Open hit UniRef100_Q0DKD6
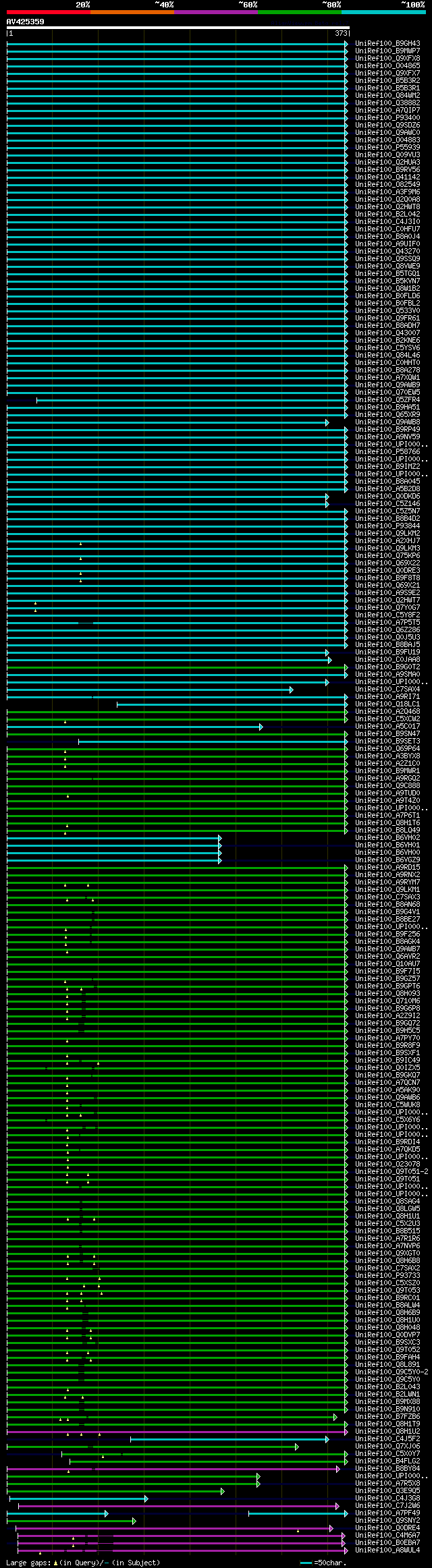 click(x=387, y=497)
